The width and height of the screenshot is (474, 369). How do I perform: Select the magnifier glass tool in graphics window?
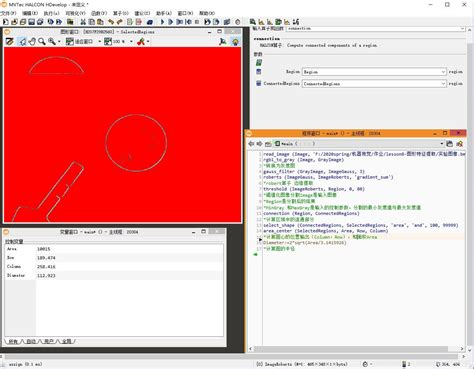click(42, 42)
